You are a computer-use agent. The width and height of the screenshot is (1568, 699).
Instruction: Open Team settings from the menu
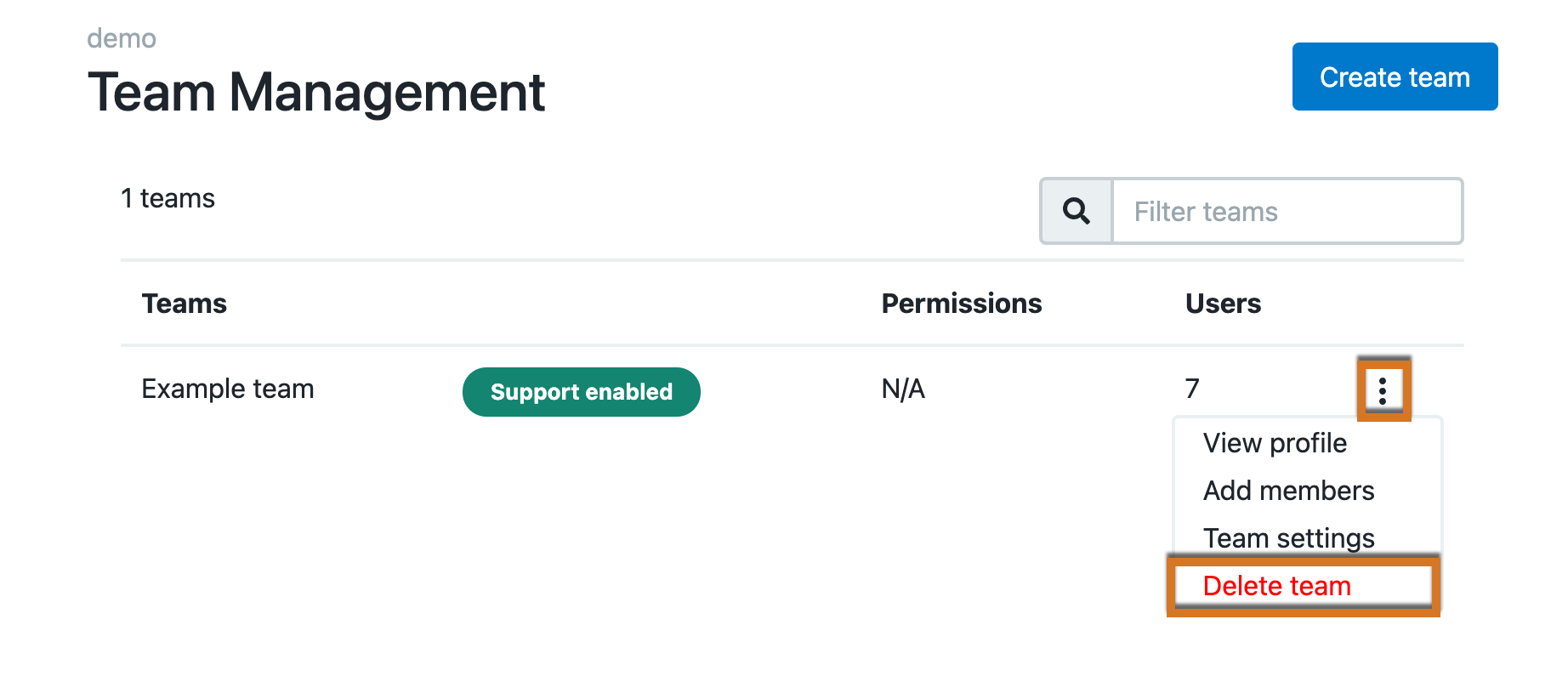[1288, 538]
